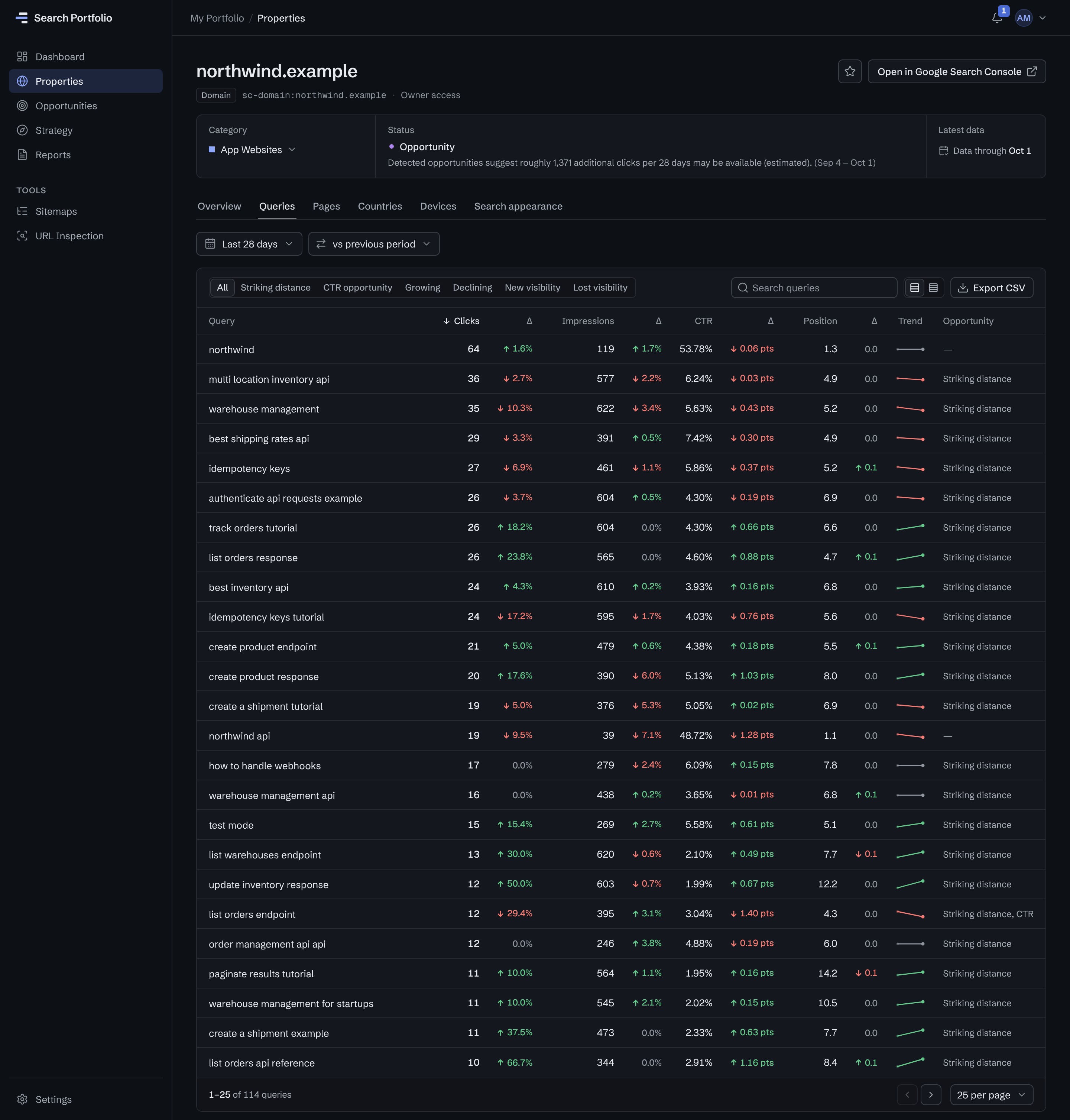Switch to the Overview tab

pos(219,206)
